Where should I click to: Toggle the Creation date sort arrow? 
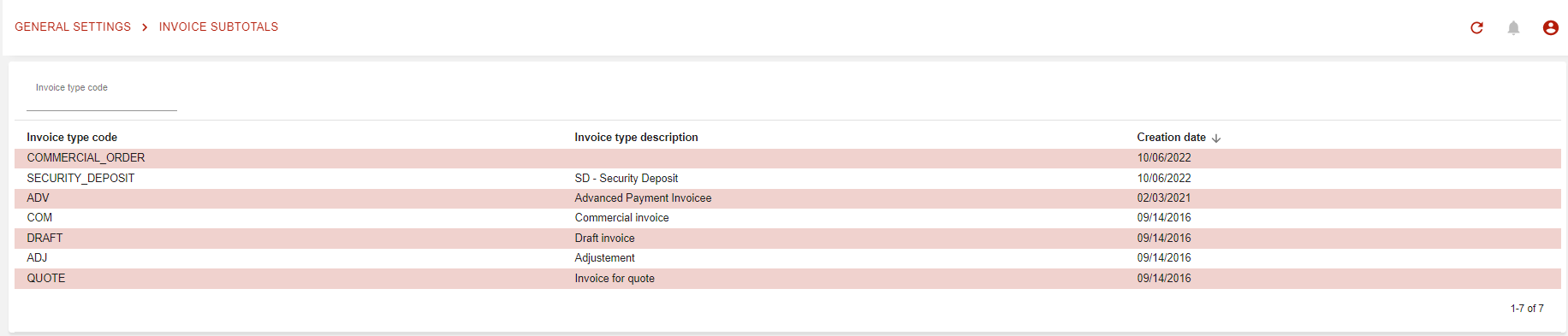(1216, 138)
